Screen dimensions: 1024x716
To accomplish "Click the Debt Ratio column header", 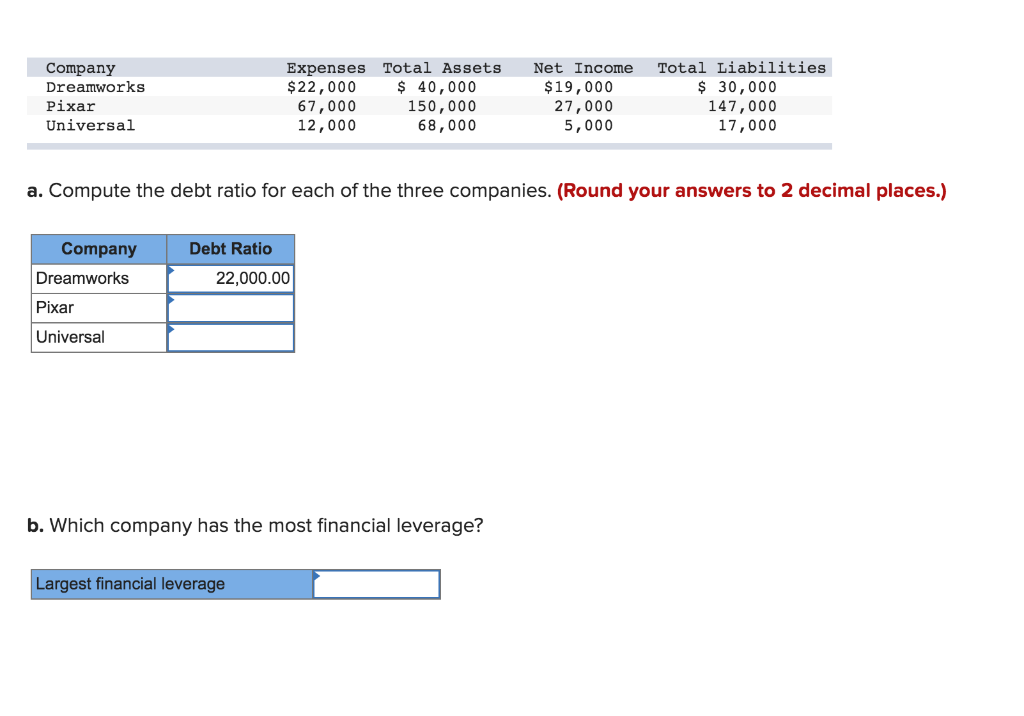I will click(x=231, y=249).
